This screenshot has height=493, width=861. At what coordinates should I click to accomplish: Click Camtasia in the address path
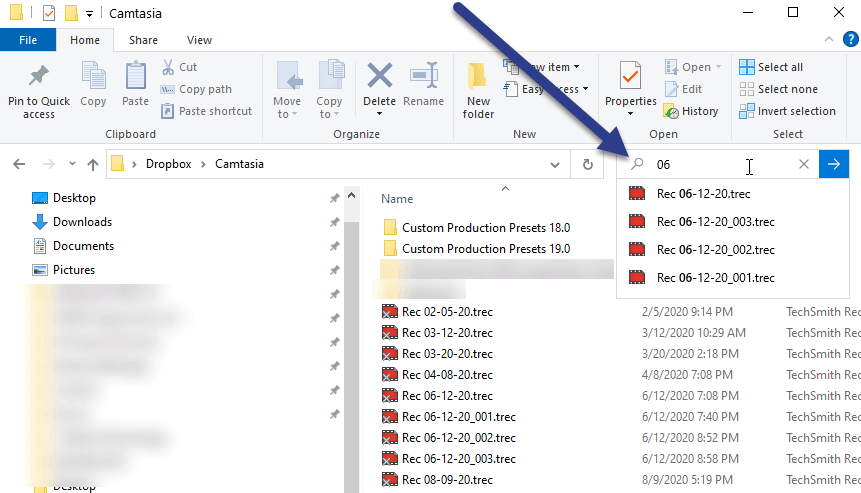(x=239, y=164)
